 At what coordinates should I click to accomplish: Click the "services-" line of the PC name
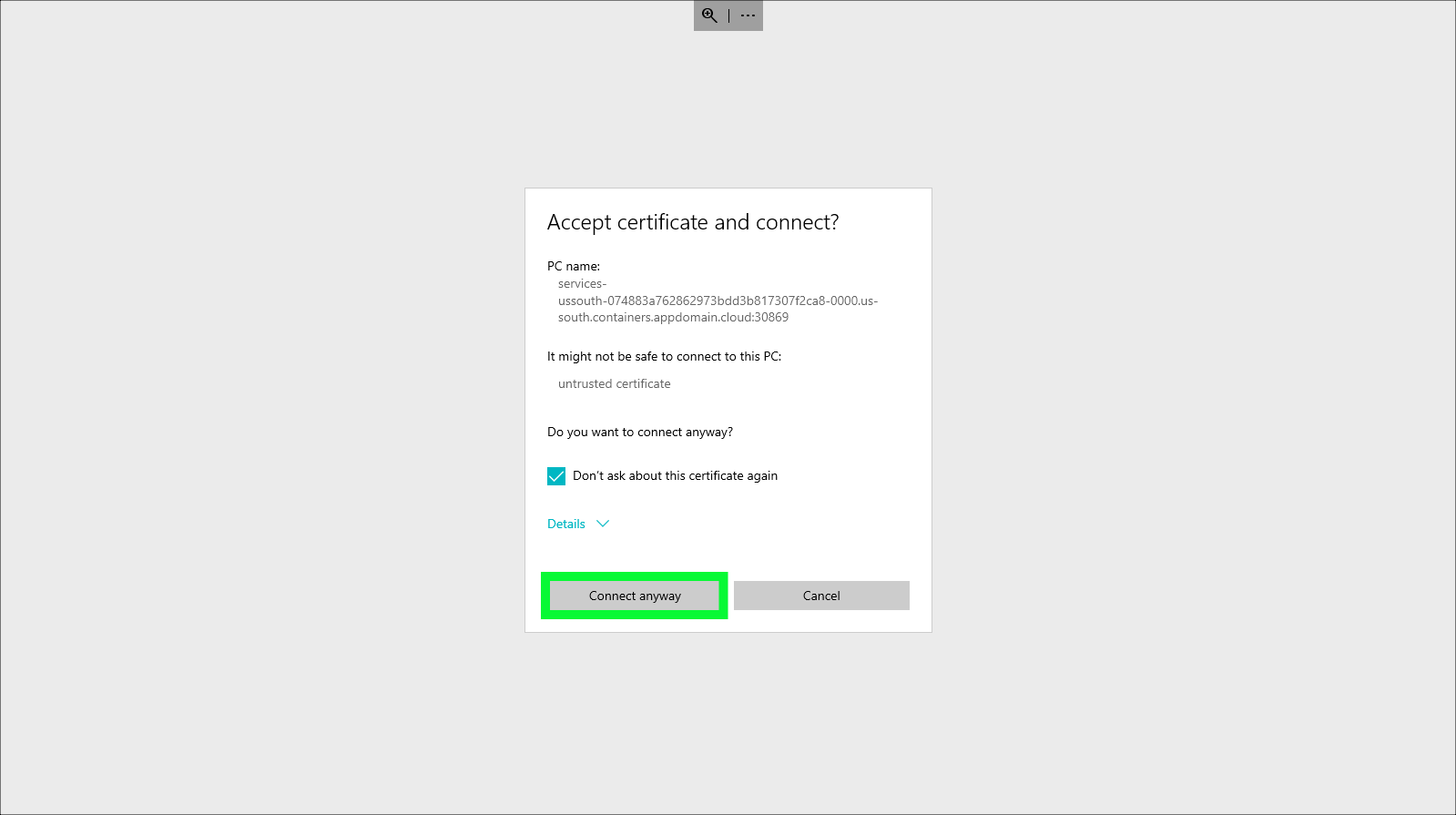pos(582,283)
